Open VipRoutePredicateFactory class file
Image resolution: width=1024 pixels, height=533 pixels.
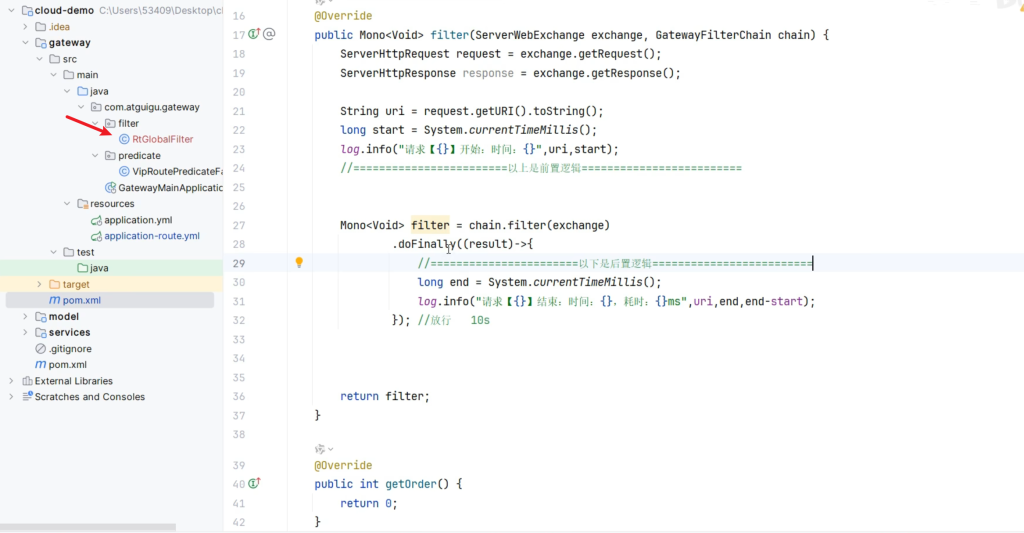click(170, 172)
